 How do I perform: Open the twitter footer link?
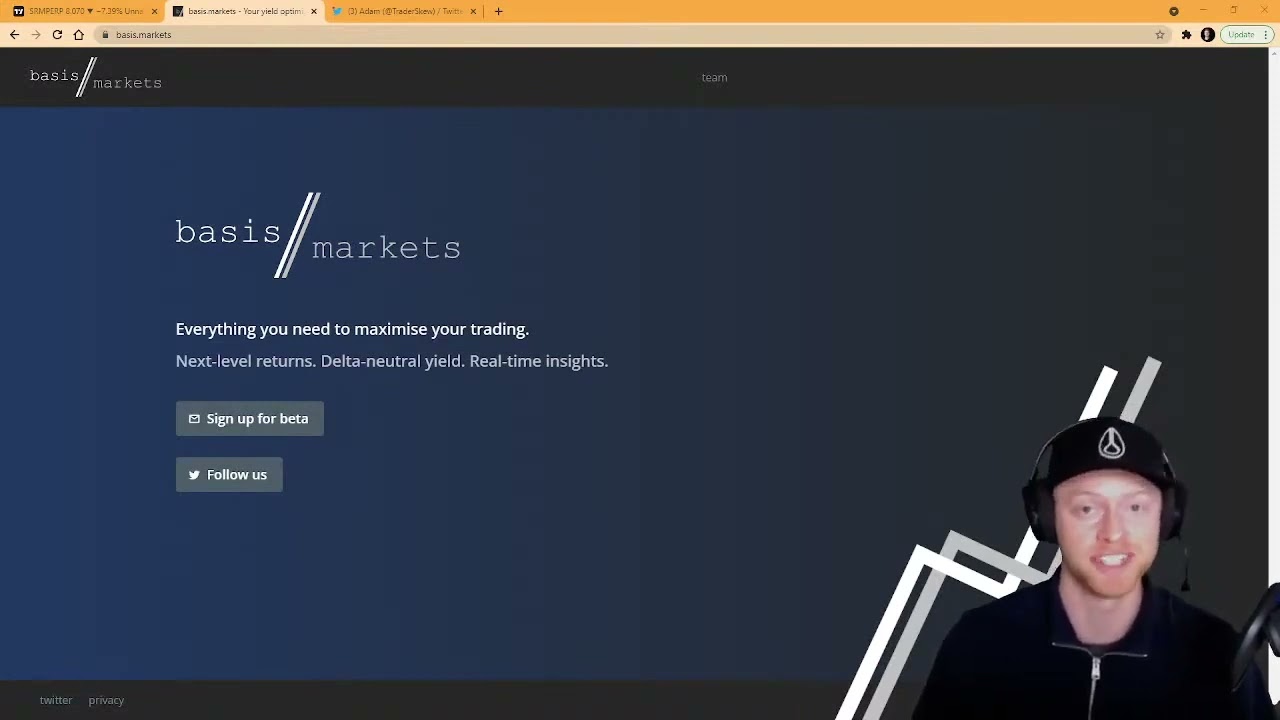(56, 700)
